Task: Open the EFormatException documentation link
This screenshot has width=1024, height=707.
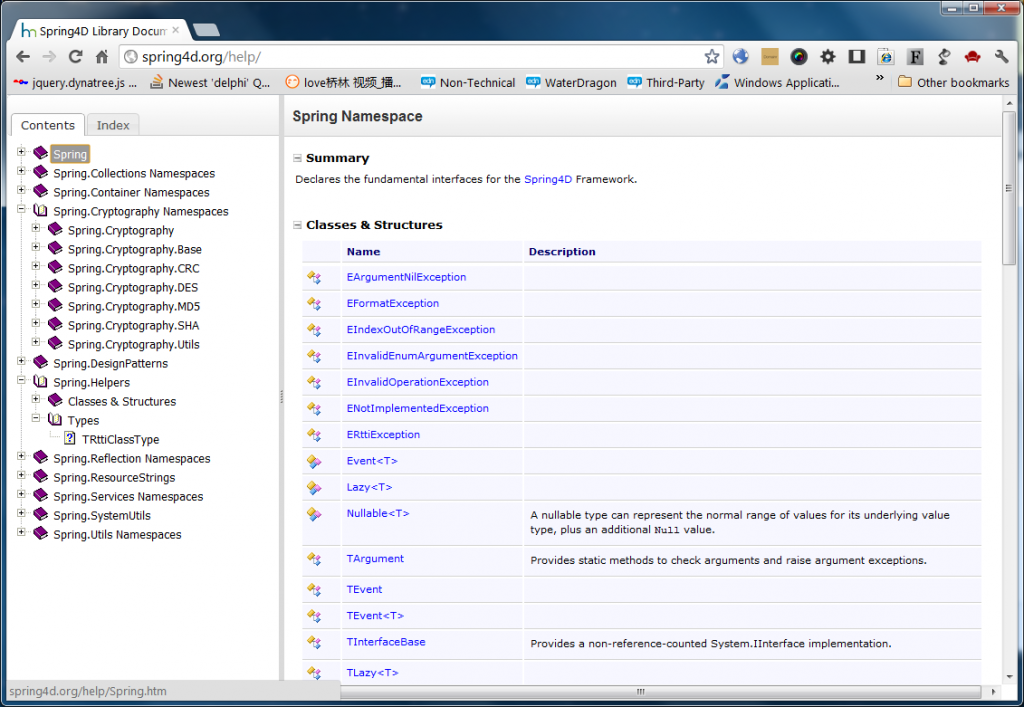Action: tap(393, 303)
